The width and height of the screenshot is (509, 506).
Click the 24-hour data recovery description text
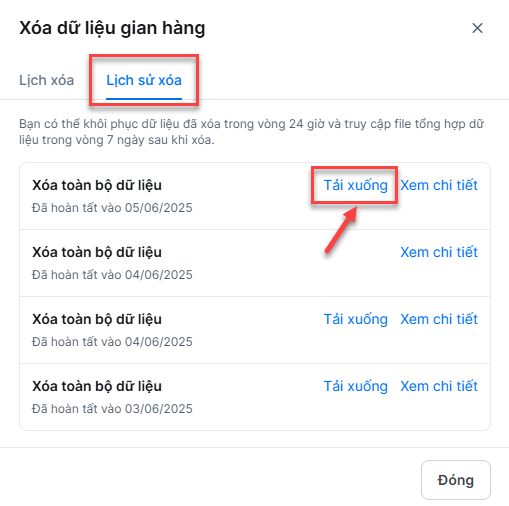tap(251, 132)
